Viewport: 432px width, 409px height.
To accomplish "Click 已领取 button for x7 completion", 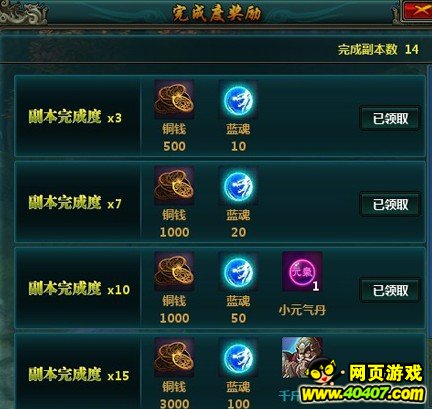I will click(390, 204).
